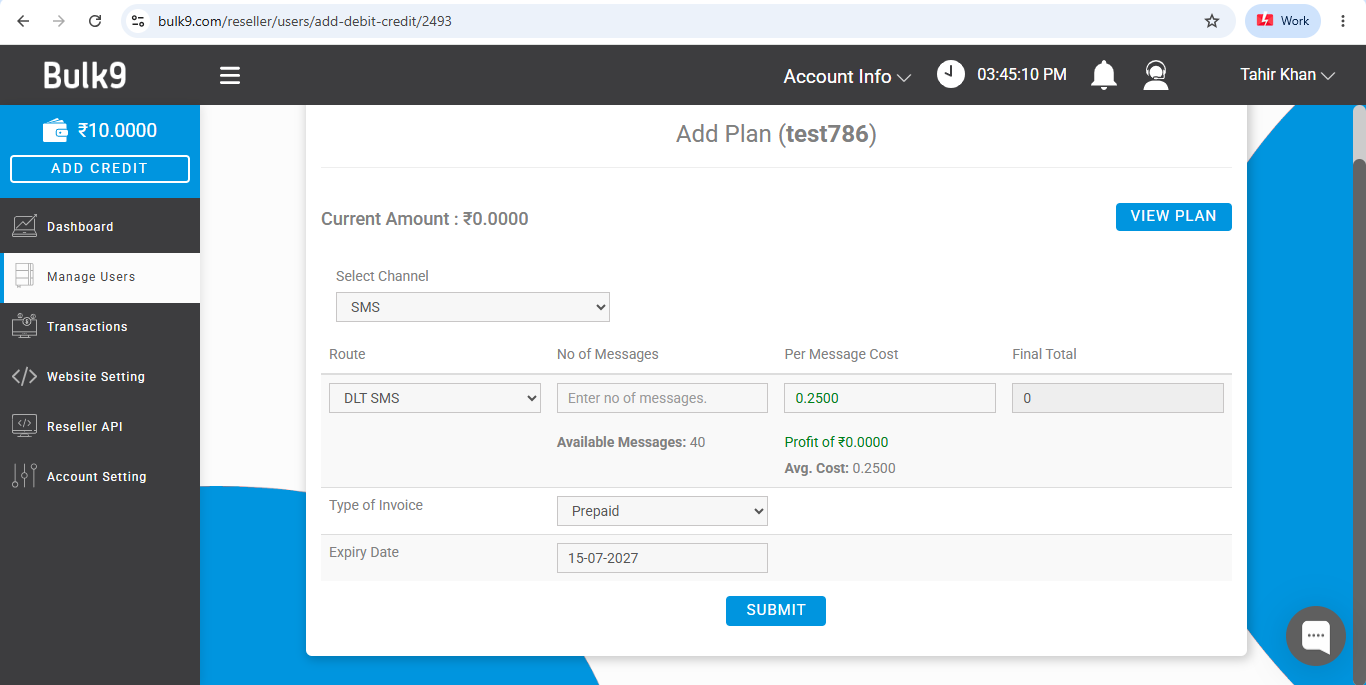Open Tahir Khan user menu

coord(1288,75)
